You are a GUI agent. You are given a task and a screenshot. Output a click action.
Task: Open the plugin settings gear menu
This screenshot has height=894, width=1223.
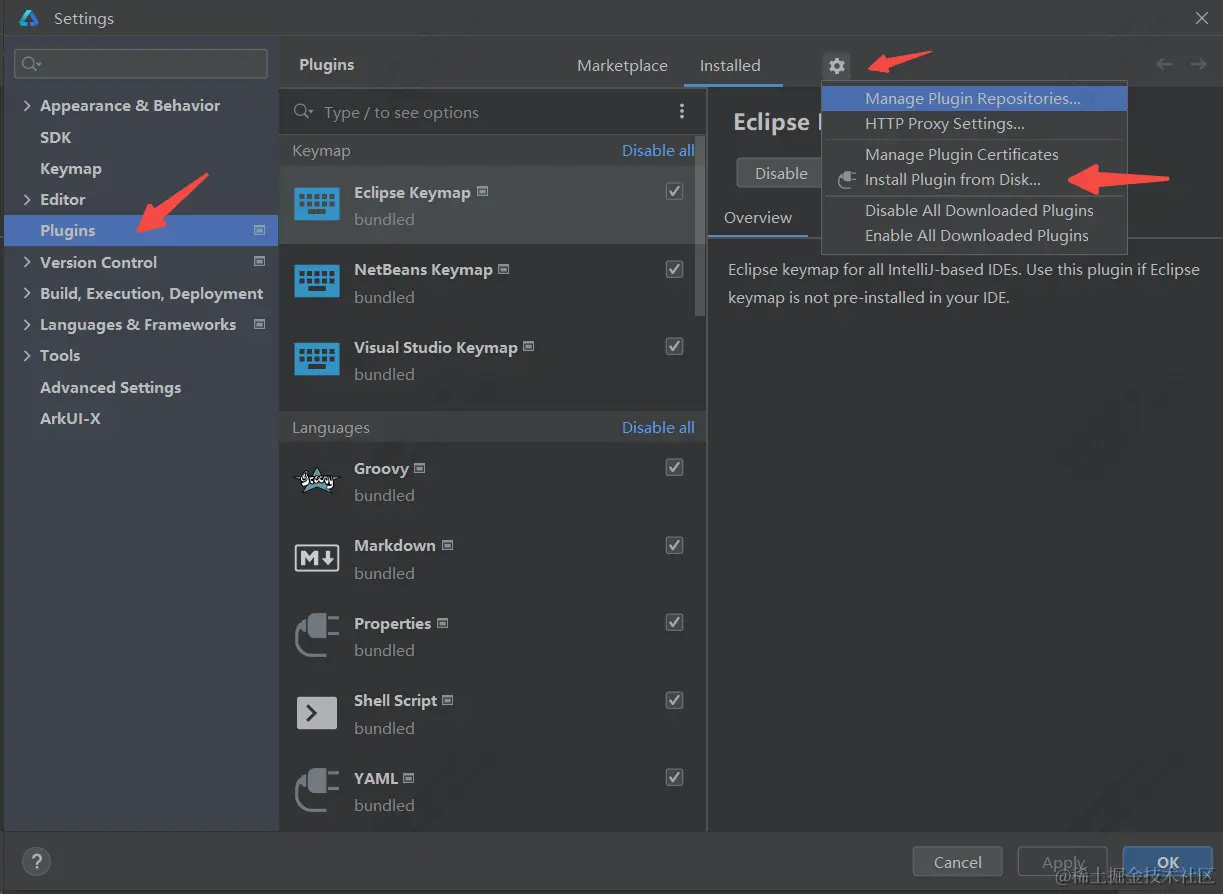(837, 66)
